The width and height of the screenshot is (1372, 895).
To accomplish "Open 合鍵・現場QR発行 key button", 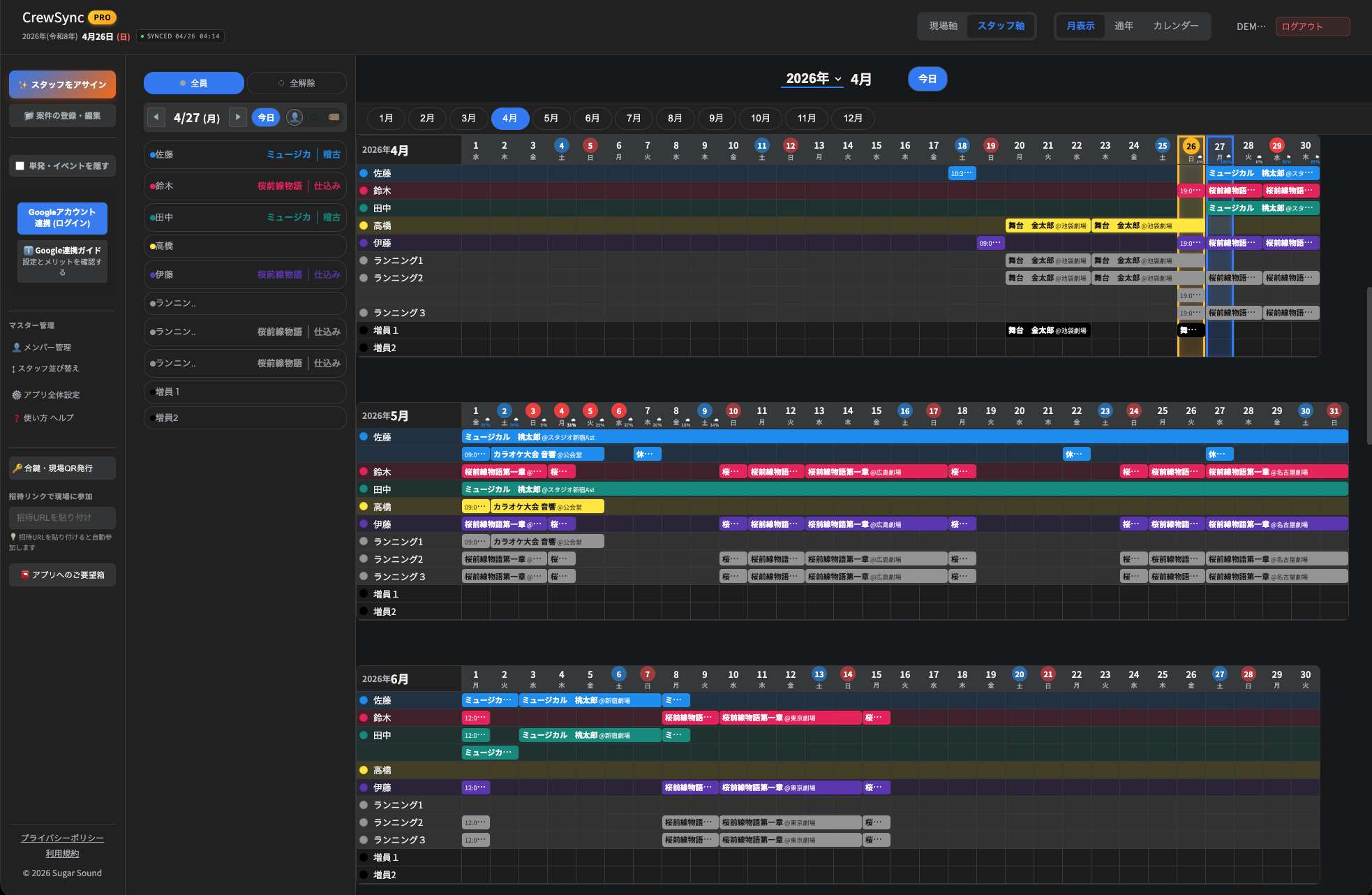I will (62, 468).
